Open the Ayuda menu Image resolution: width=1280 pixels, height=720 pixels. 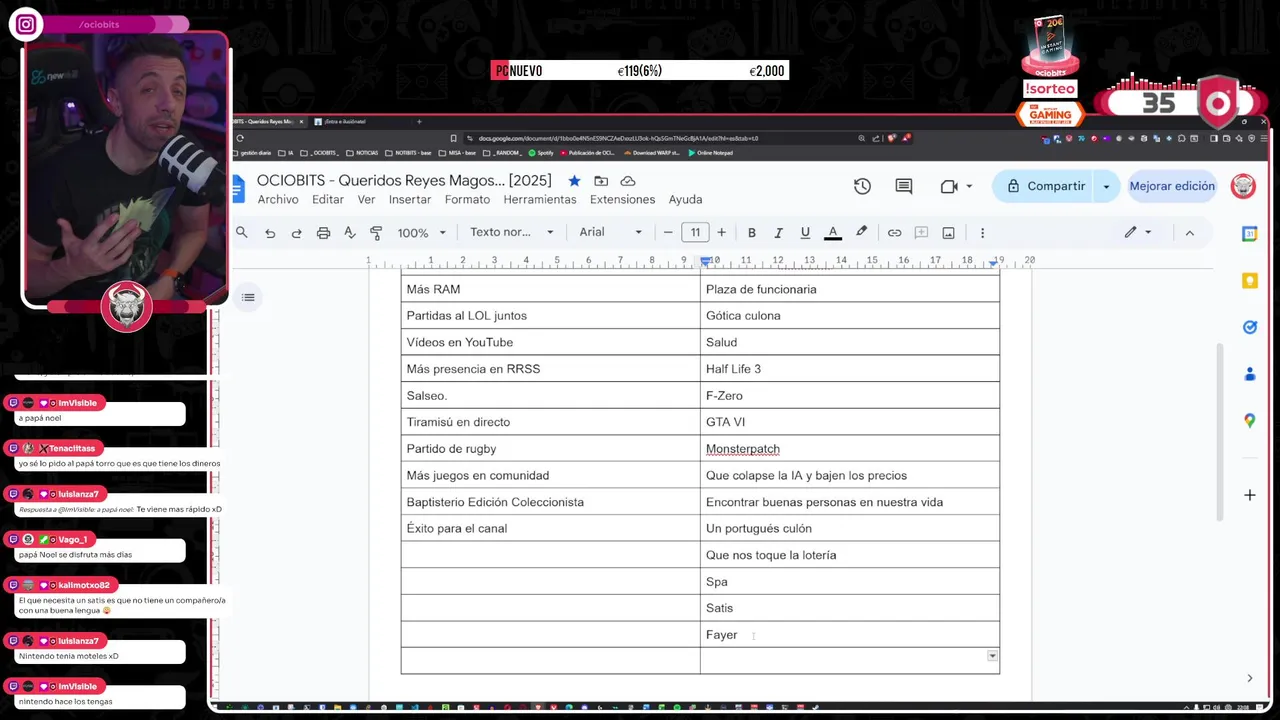point(685,200)
